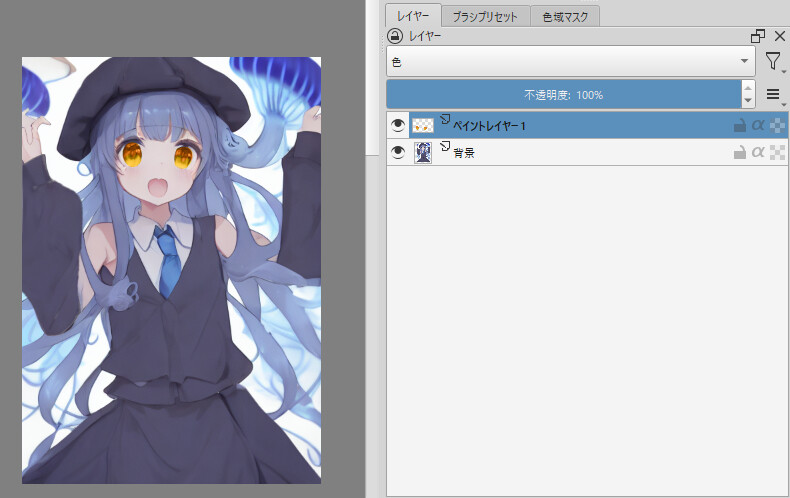Toggle lock on the 背景 layer
The image size is (790, 498).
point(739,152)
